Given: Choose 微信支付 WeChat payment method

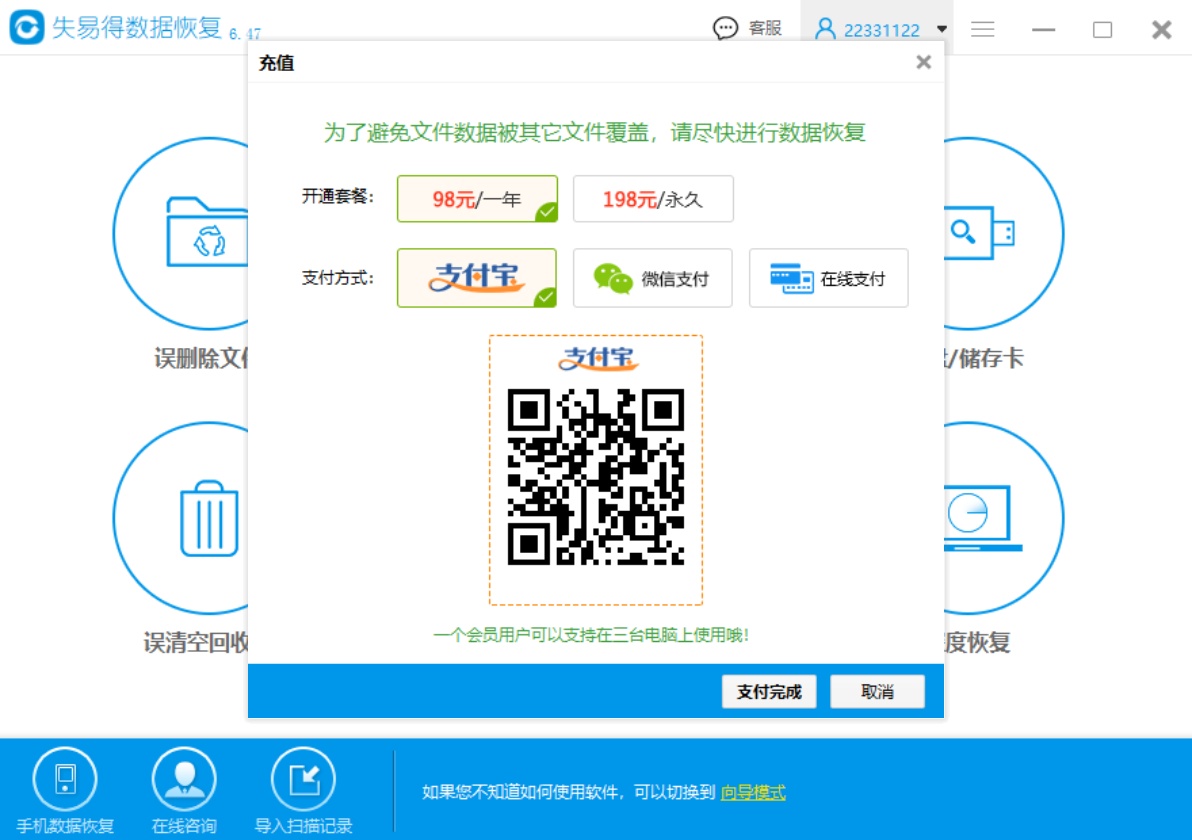Looking at the screenshot, I should coord(653,277).
